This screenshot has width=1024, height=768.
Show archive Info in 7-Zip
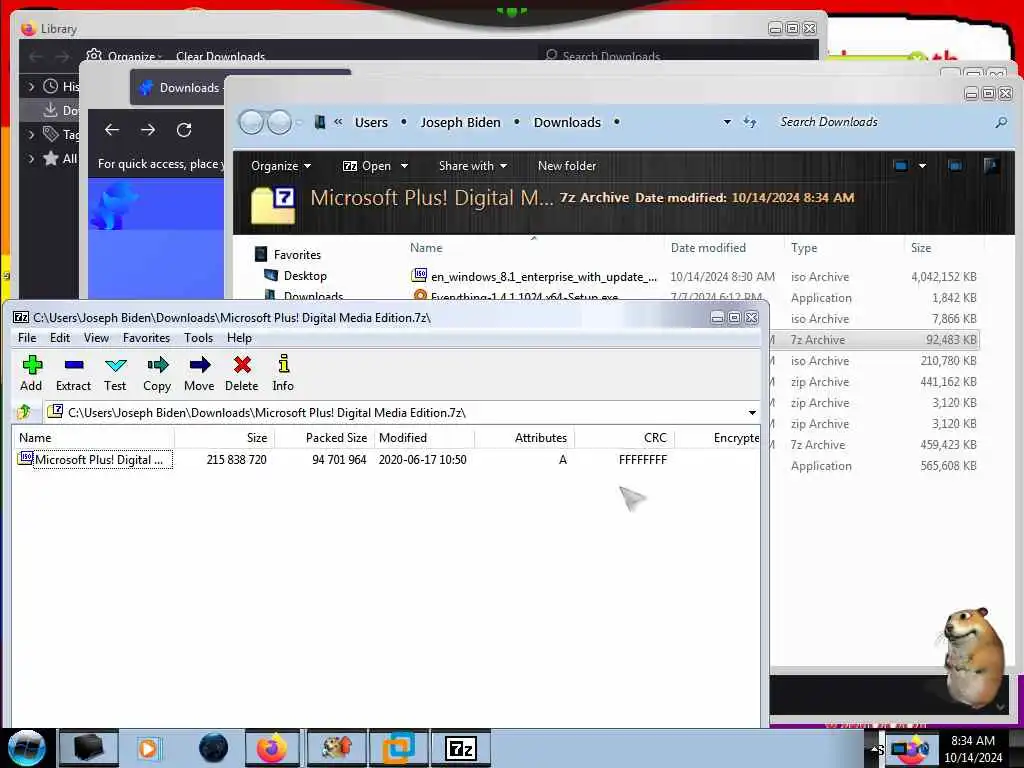tap(283, 374)
